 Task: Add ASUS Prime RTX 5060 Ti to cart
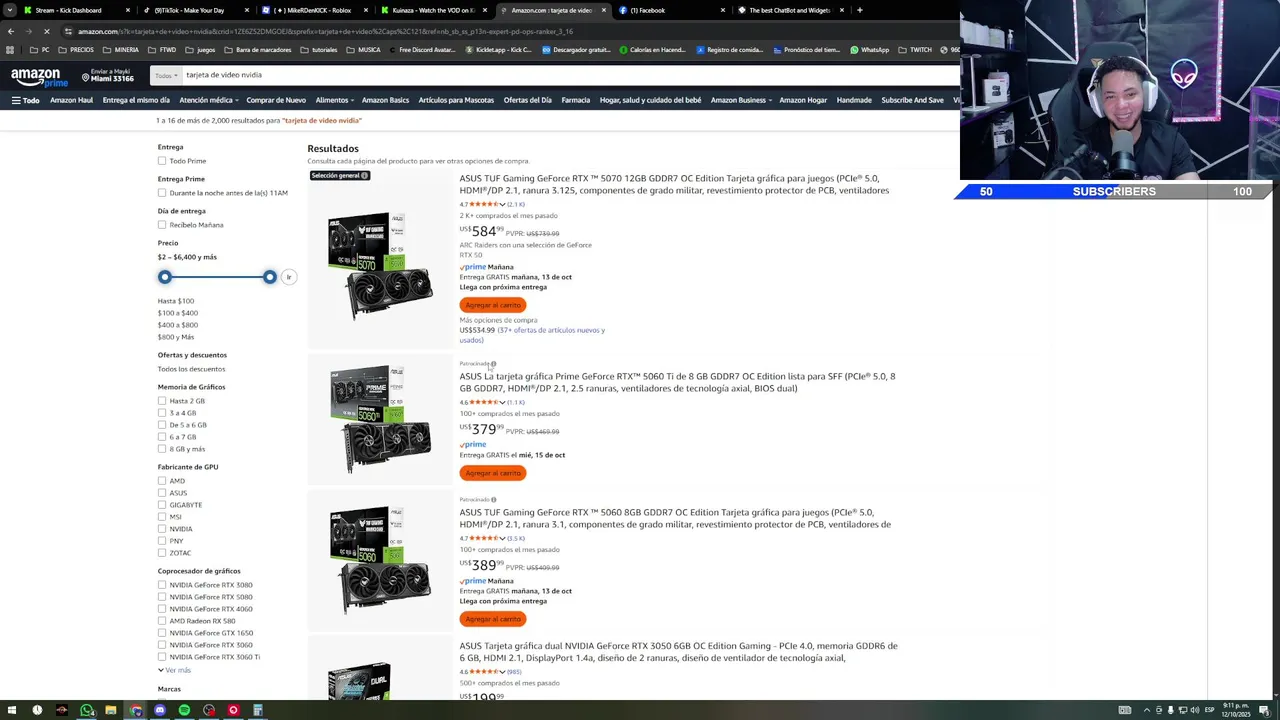[x=493, y=473]
